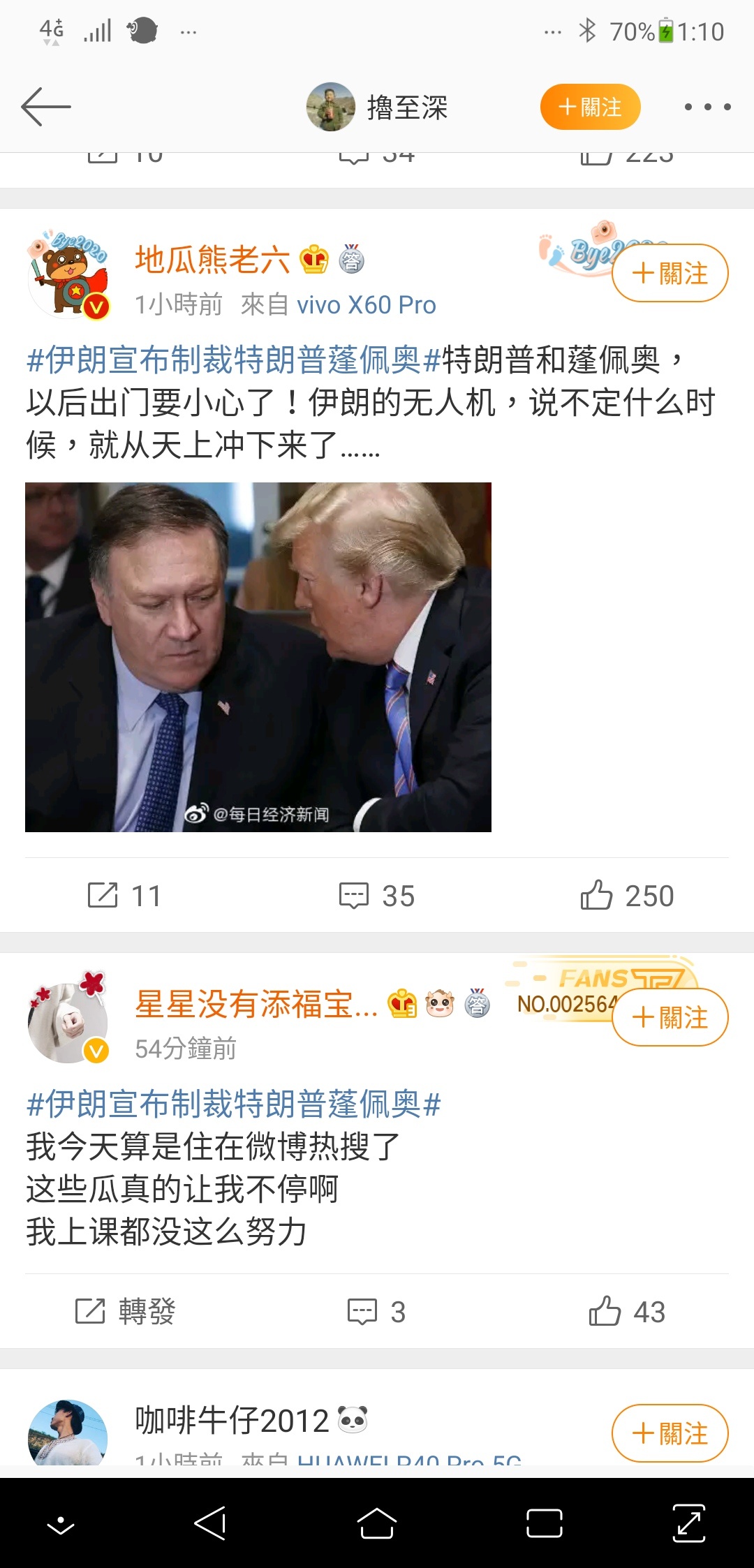Open the 3 comments on 星星没有添福宝 post
754x1568 pixels.
(376, 1311)
